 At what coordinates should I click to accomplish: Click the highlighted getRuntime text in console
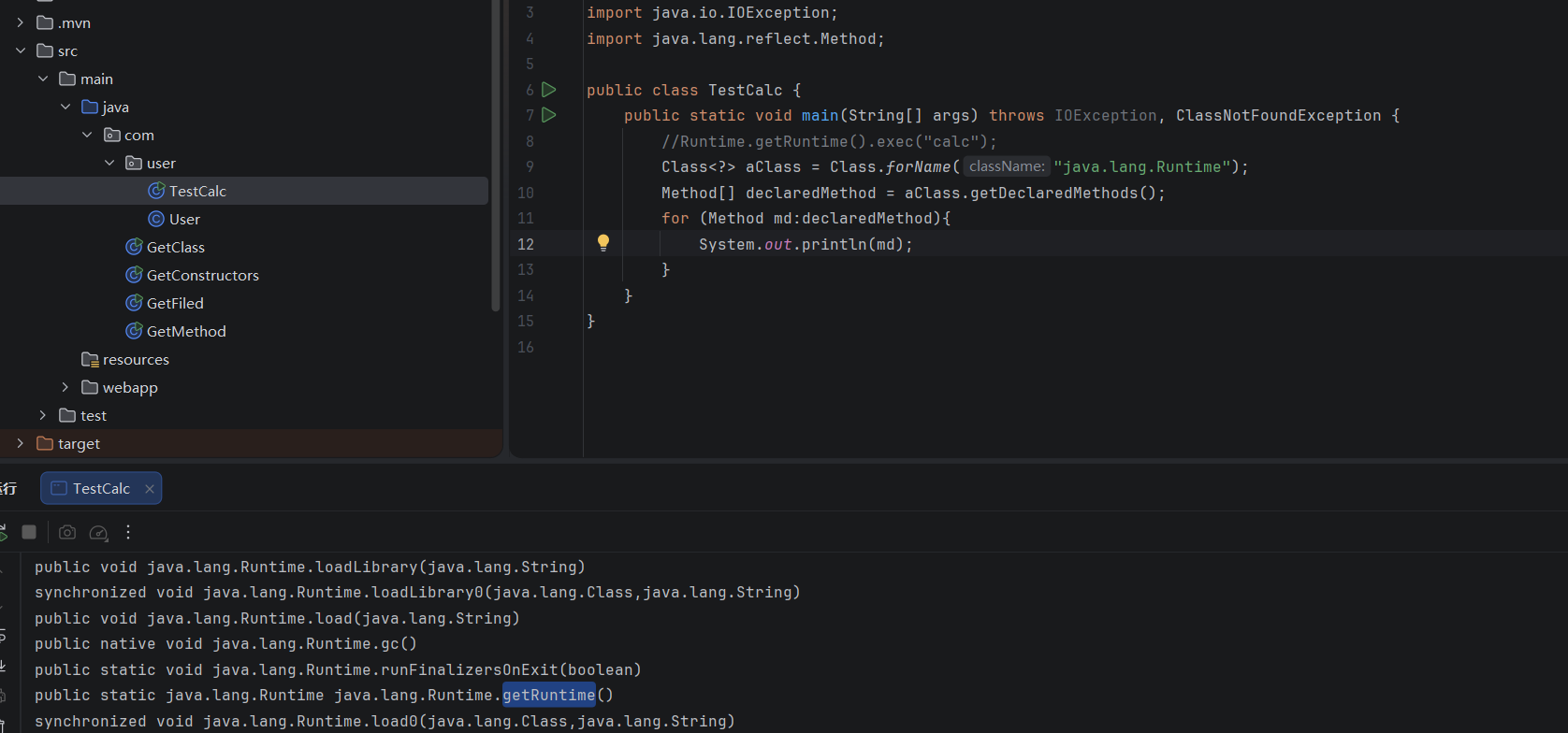click(x=548, y=695)
